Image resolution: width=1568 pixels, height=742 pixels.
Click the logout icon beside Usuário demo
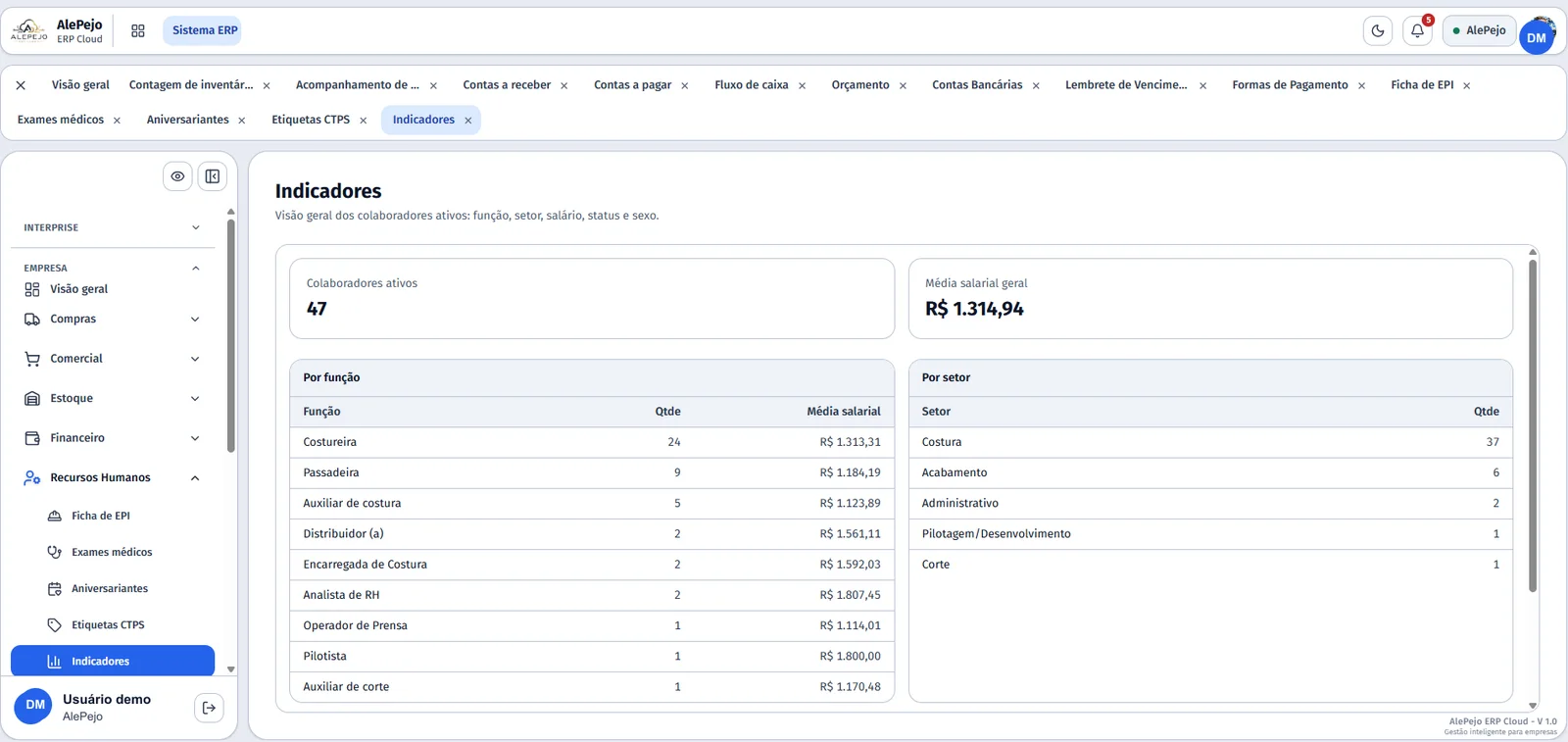(209, 708)
